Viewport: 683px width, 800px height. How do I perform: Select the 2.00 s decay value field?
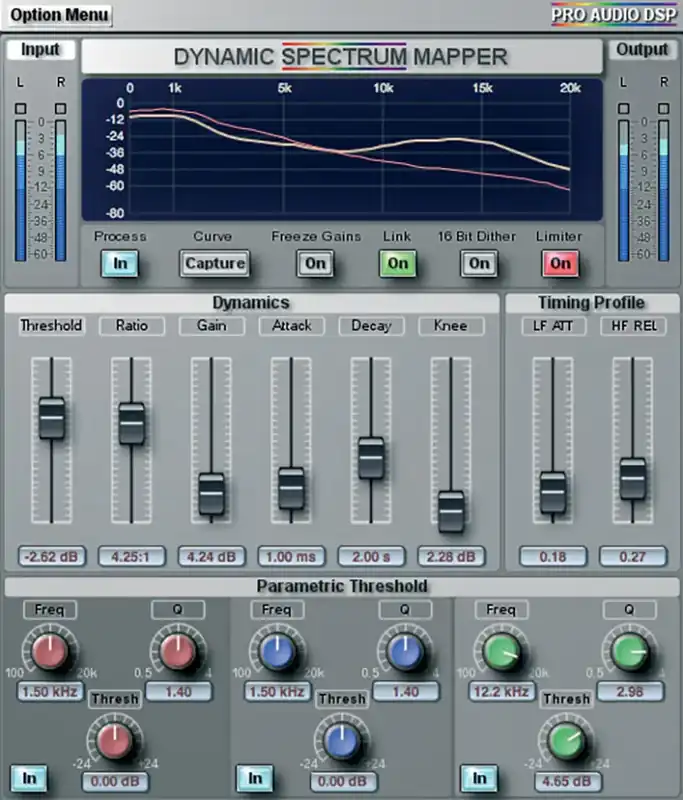(x=371, y=556)
